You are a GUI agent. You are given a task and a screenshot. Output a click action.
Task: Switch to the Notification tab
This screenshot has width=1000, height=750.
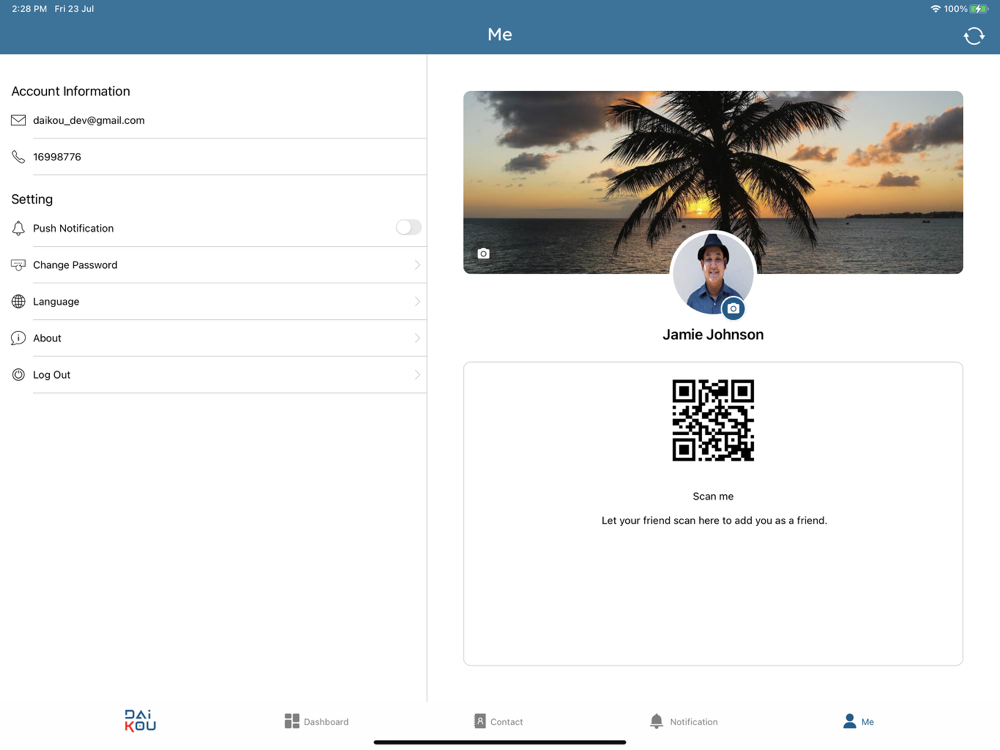tap(684, 721)
